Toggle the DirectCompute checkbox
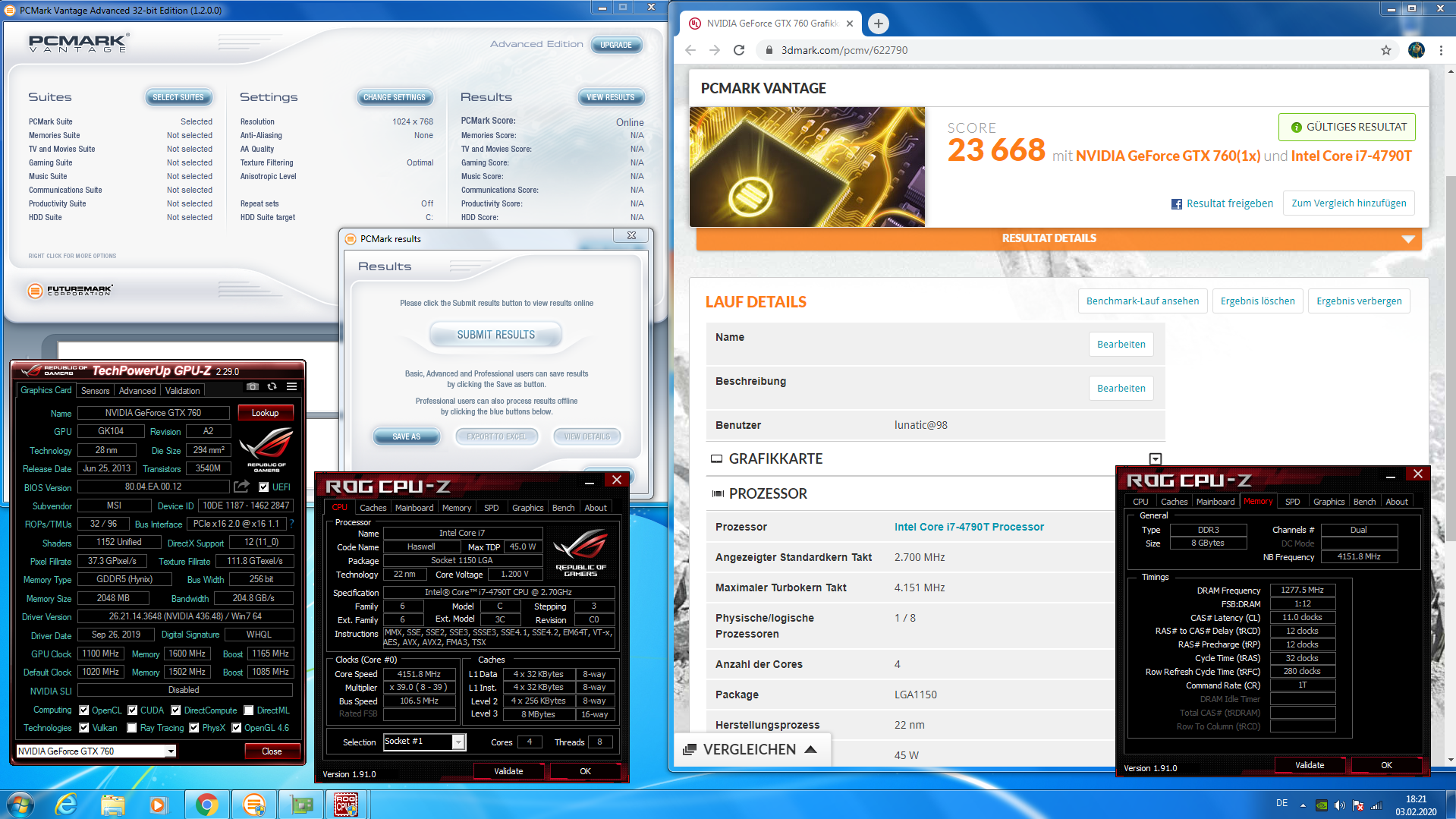This screenshot has width=1456, height=819. [x=176, y=710]
